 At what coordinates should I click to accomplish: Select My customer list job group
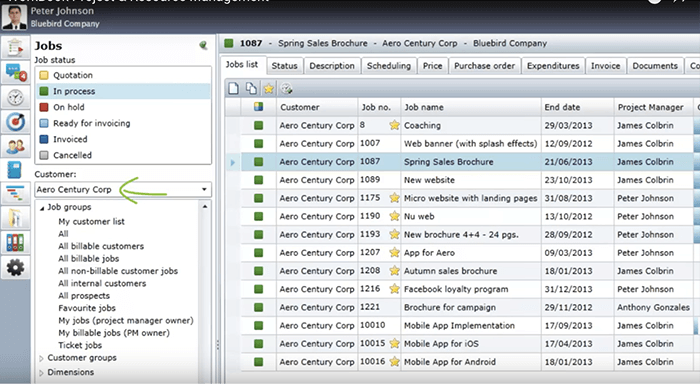pos(92,221)
